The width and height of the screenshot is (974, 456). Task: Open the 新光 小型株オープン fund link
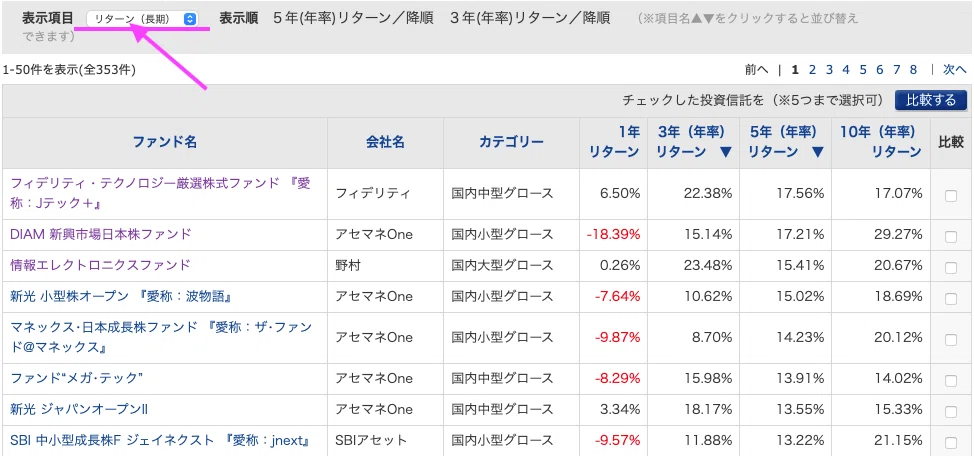tap(121, 296)
